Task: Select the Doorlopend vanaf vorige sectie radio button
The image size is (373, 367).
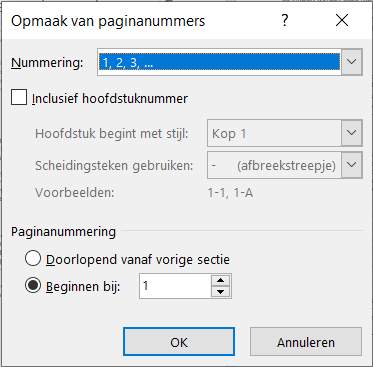Action: 33,259
